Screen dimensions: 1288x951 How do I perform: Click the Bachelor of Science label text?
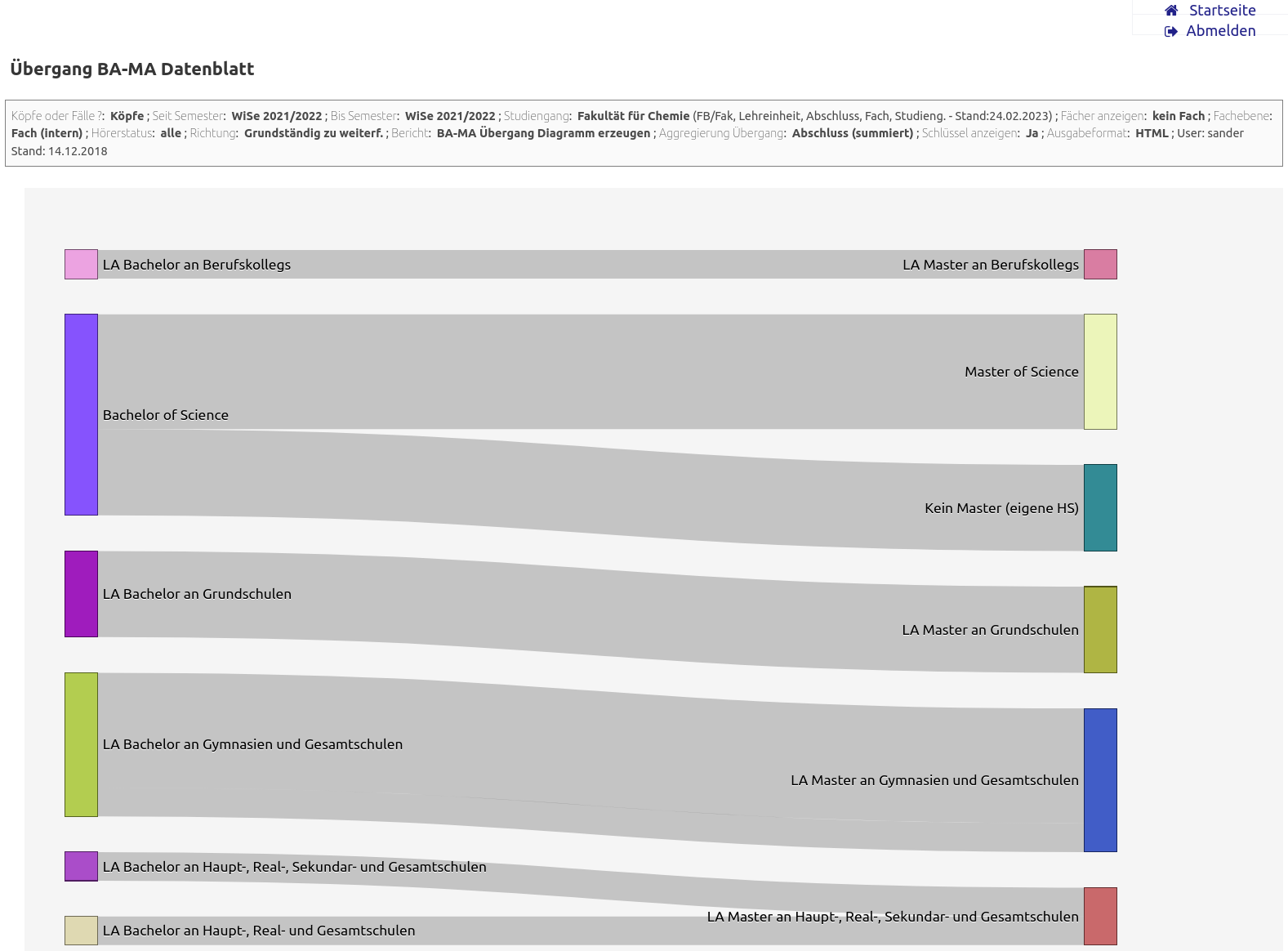point(166,415)
